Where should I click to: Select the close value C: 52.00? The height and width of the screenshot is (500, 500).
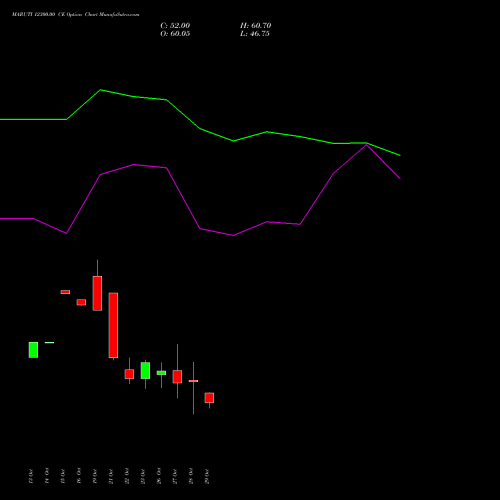tap(175, 26)
